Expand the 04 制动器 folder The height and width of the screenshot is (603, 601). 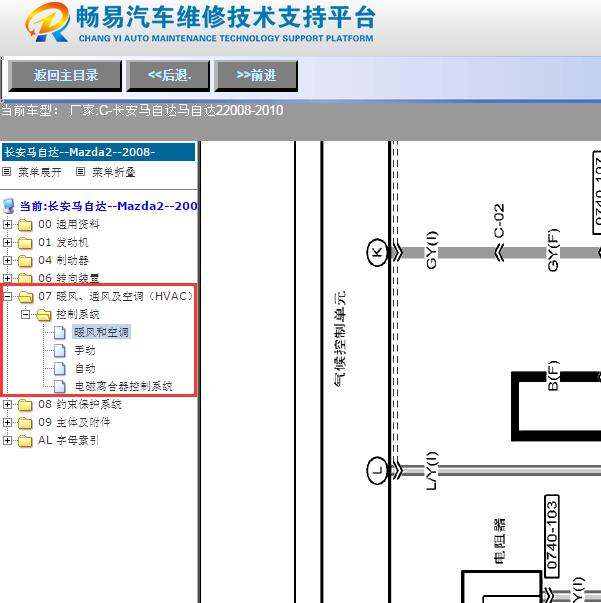tap(7, 260)
